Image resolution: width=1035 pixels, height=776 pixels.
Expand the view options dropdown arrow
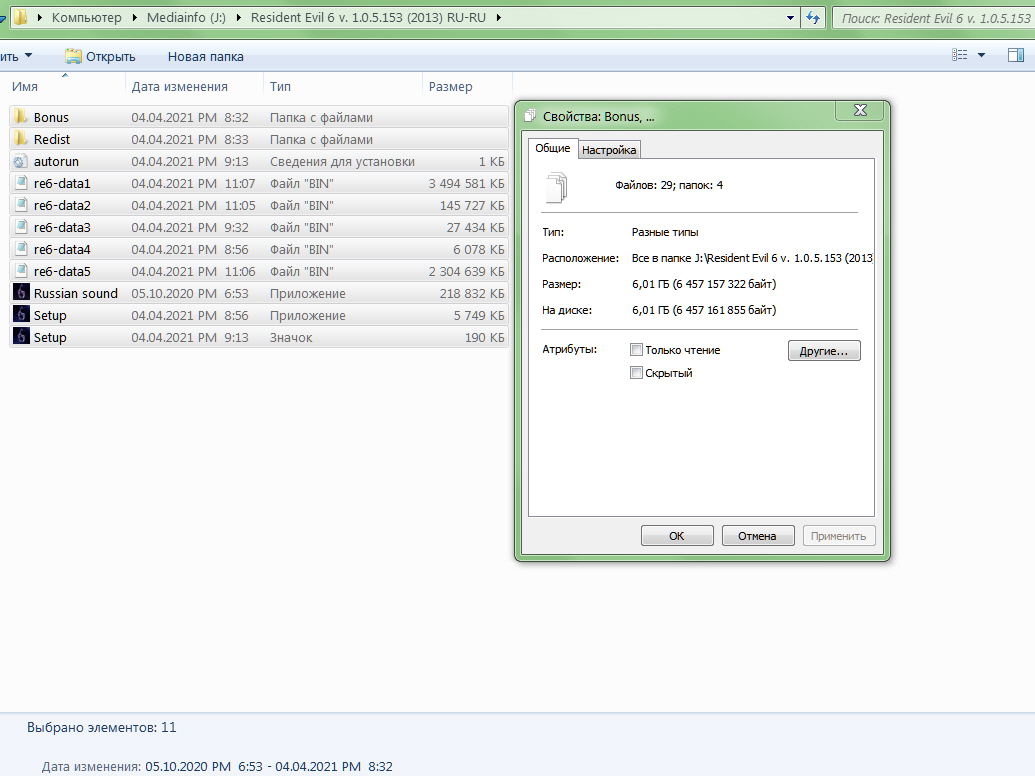(x=982, y=55)
